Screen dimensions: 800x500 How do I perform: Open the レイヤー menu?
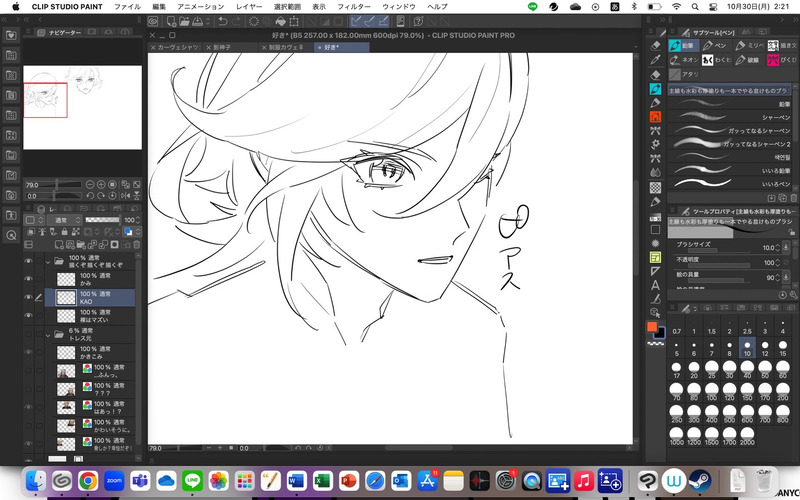(x=249, y=7)
